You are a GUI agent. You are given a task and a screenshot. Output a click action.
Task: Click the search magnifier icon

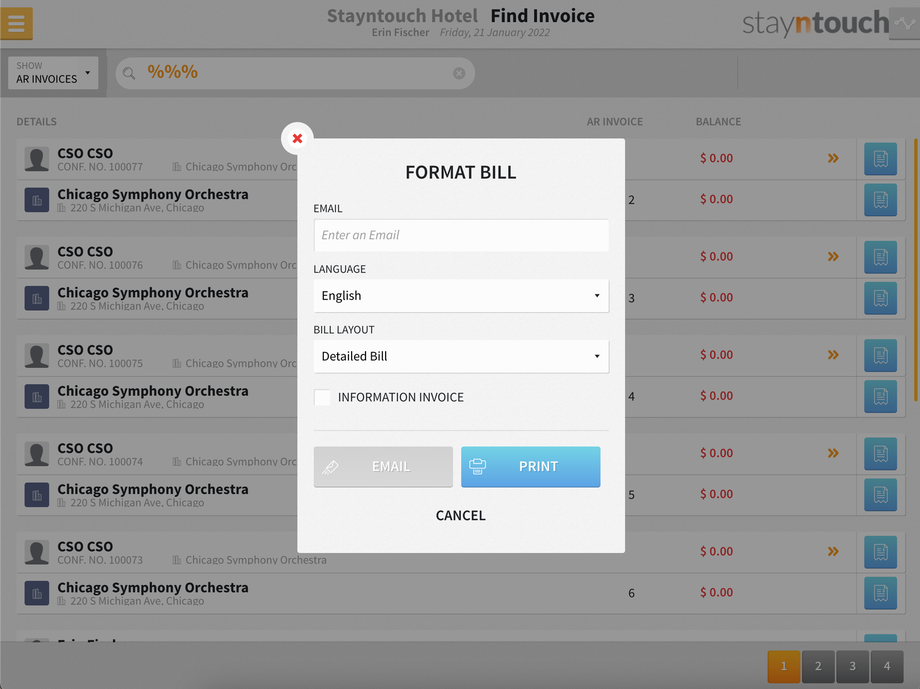(129, 73)
